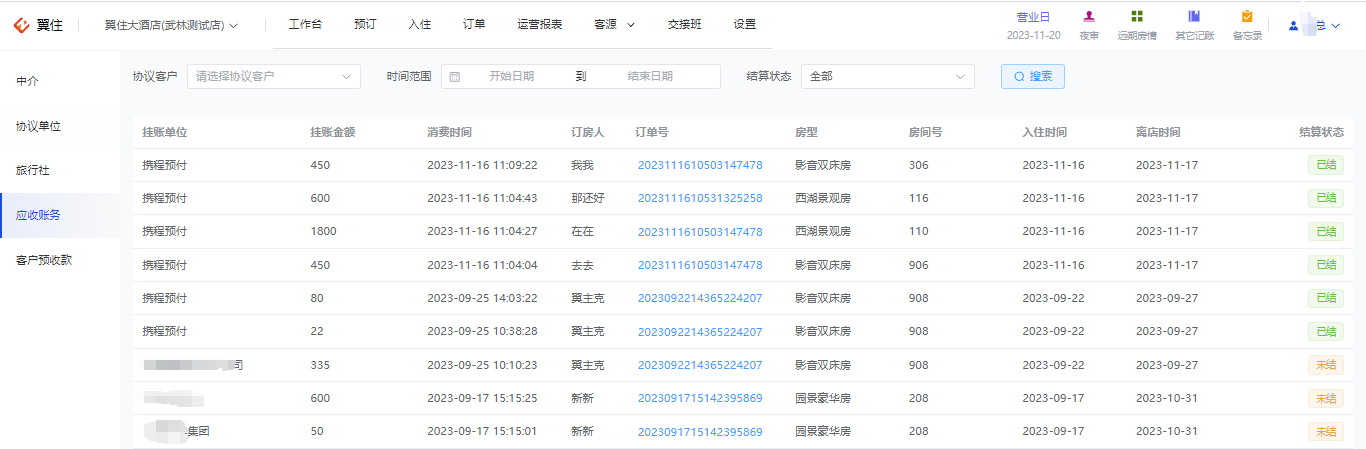Click the 搜索 search button
Image resolution: width=1366 pixels, height=449 pixels.
click(1033, 76)
